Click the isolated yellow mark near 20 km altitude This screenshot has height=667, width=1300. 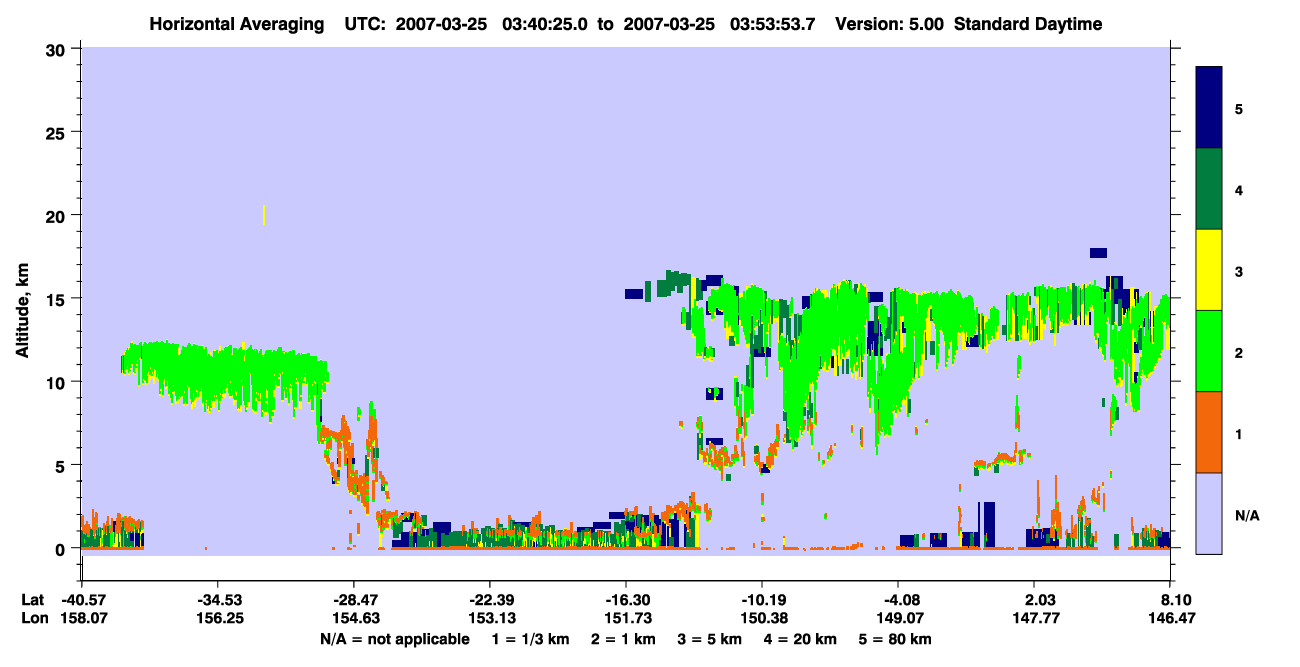[264, 215]
